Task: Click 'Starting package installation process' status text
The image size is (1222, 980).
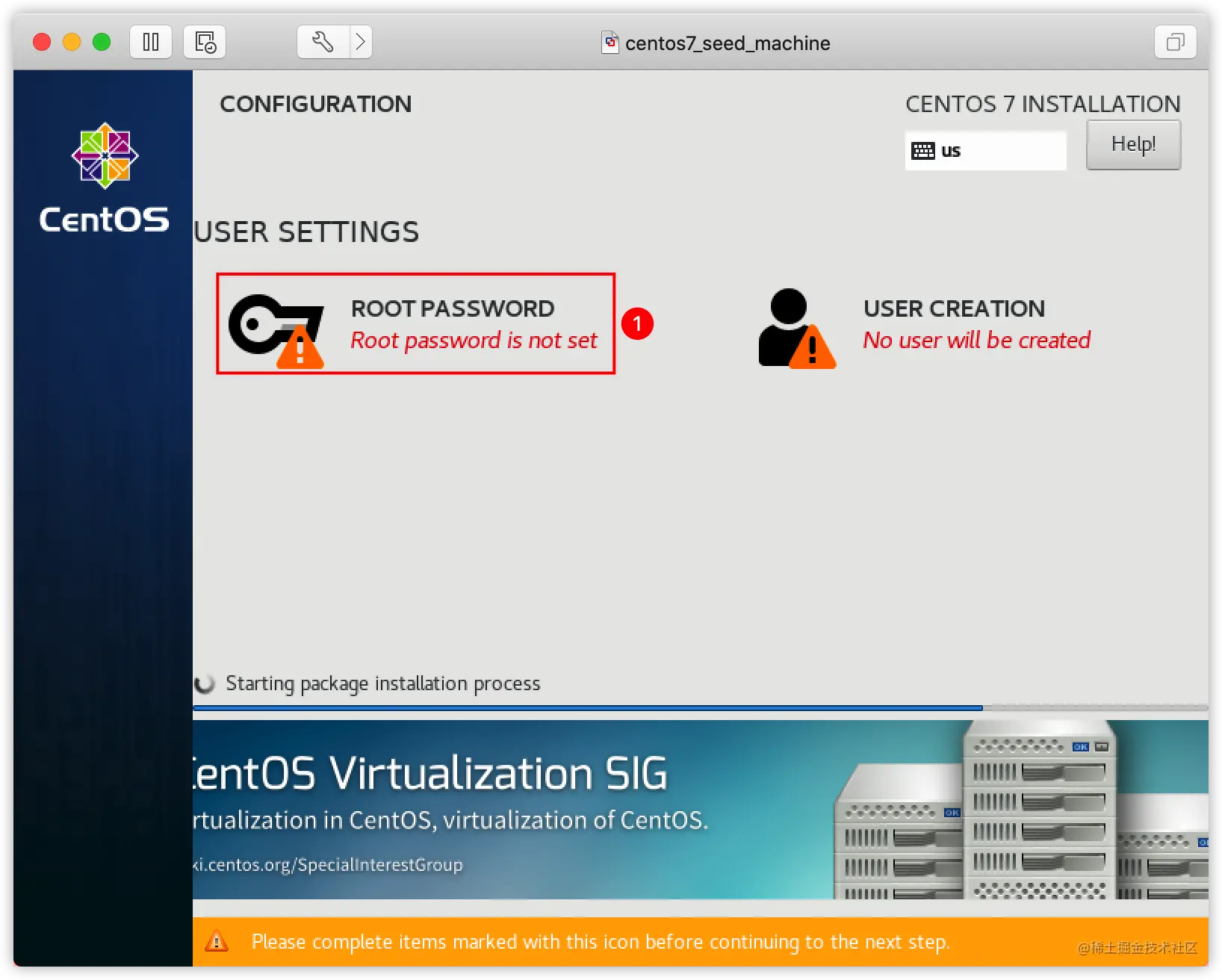Action: pyautogui.click(x=383, y=683)
